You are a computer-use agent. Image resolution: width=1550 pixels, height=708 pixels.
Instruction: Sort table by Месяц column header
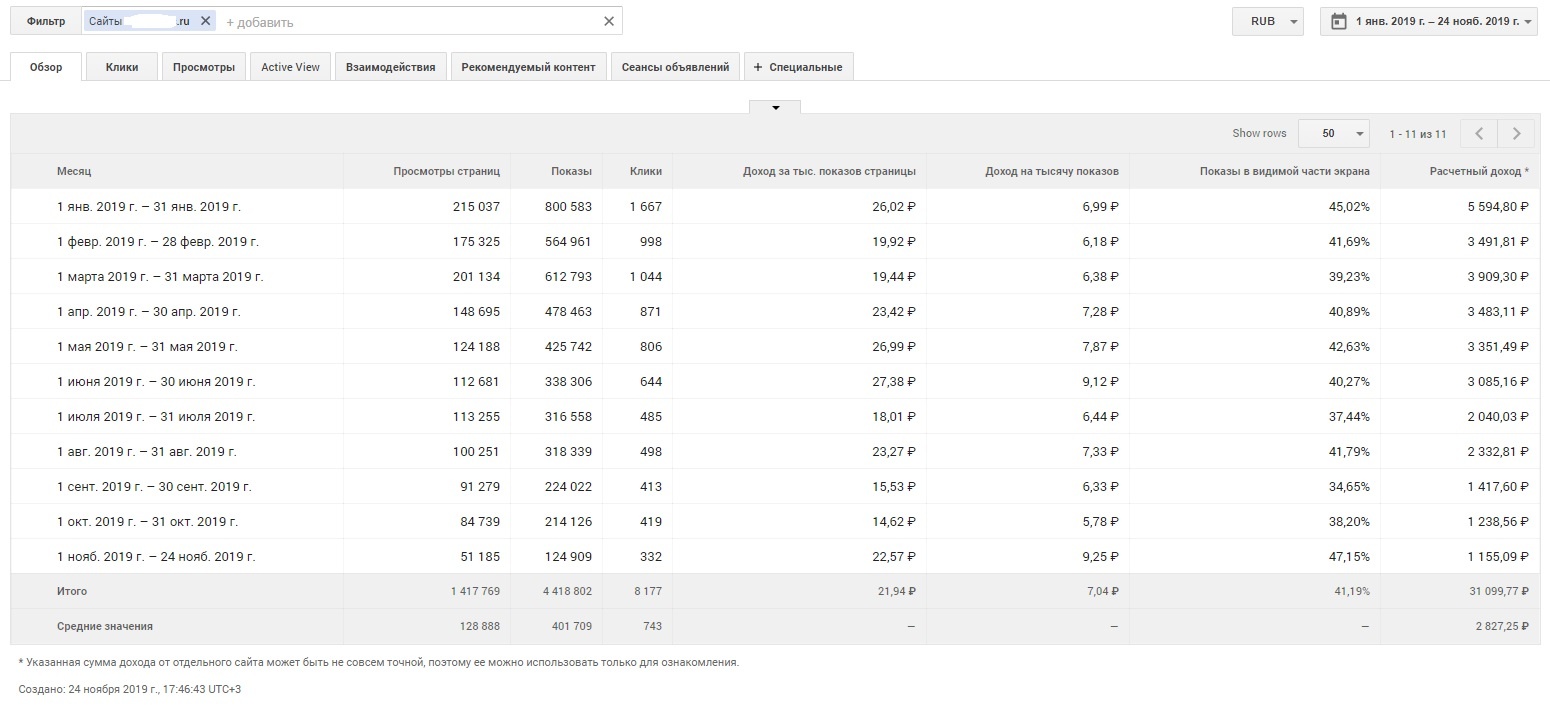[74, 171]
